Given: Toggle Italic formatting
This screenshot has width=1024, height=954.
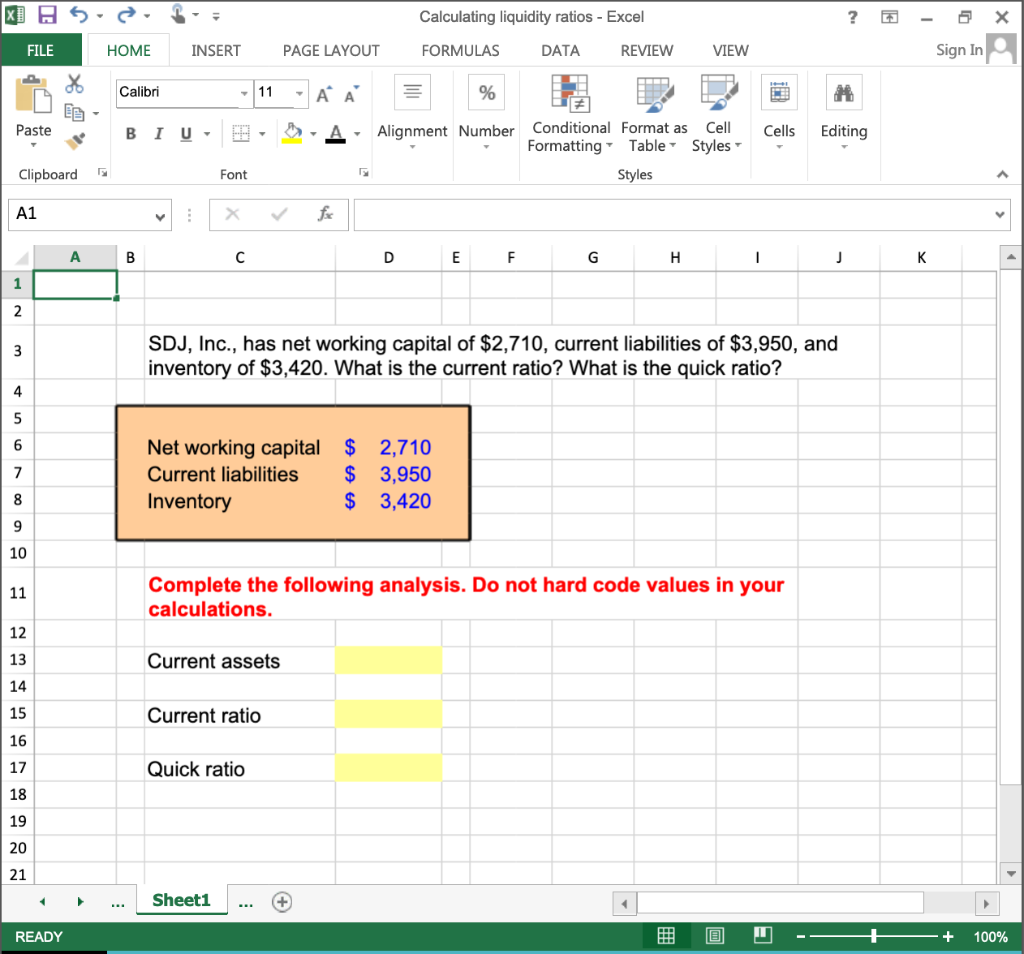Looking at the screenshot, I should [x=158, y=134].
